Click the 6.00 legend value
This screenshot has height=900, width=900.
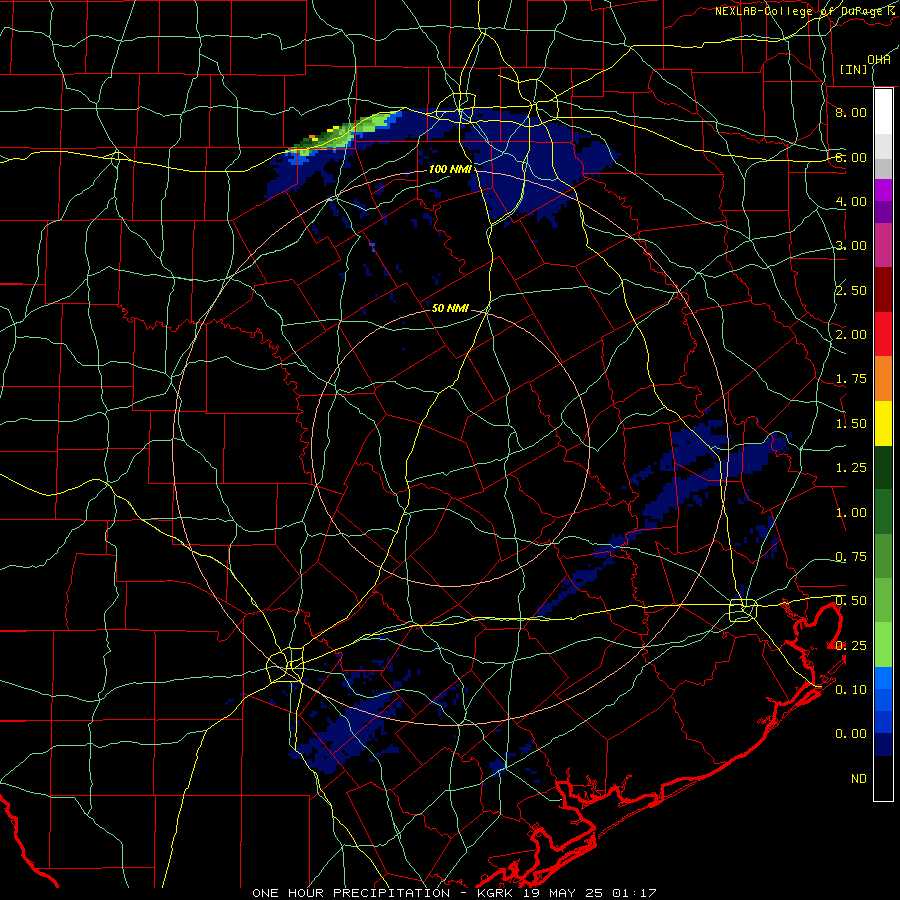tap(851, 157)
